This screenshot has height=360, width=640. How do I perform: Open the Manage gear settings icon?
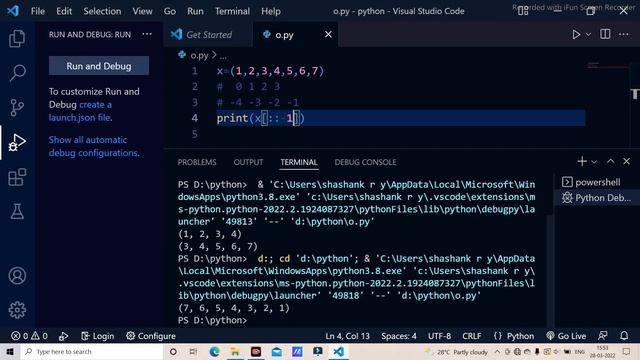(17, 310)
